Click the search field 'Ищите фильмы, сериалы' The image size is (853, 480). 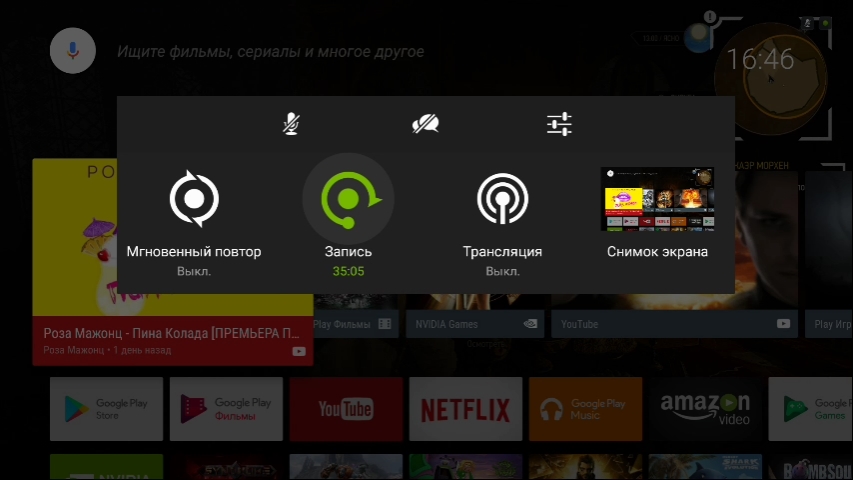coord(270,51)
